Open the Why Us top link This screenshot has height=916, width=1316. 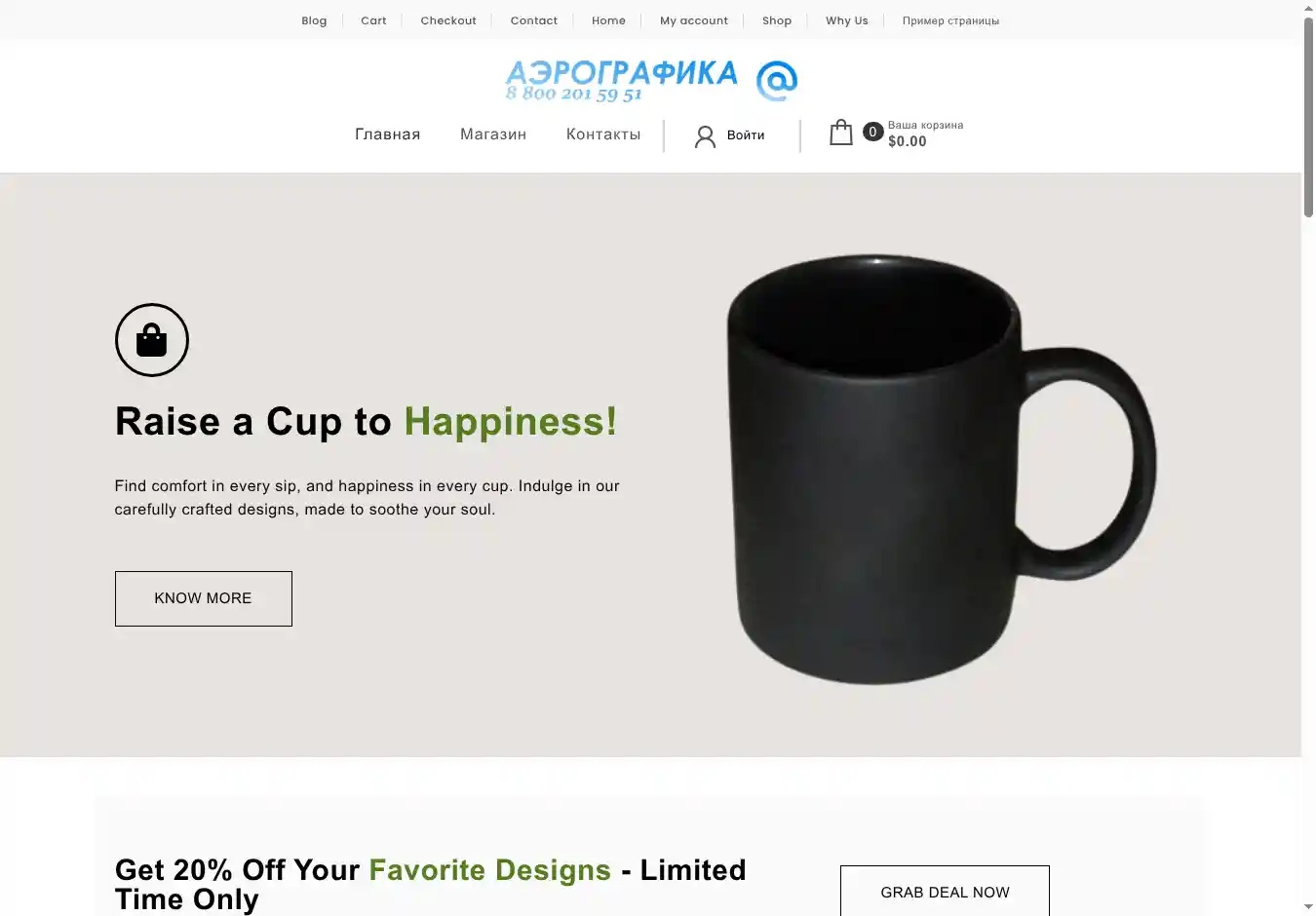[847, 20]
